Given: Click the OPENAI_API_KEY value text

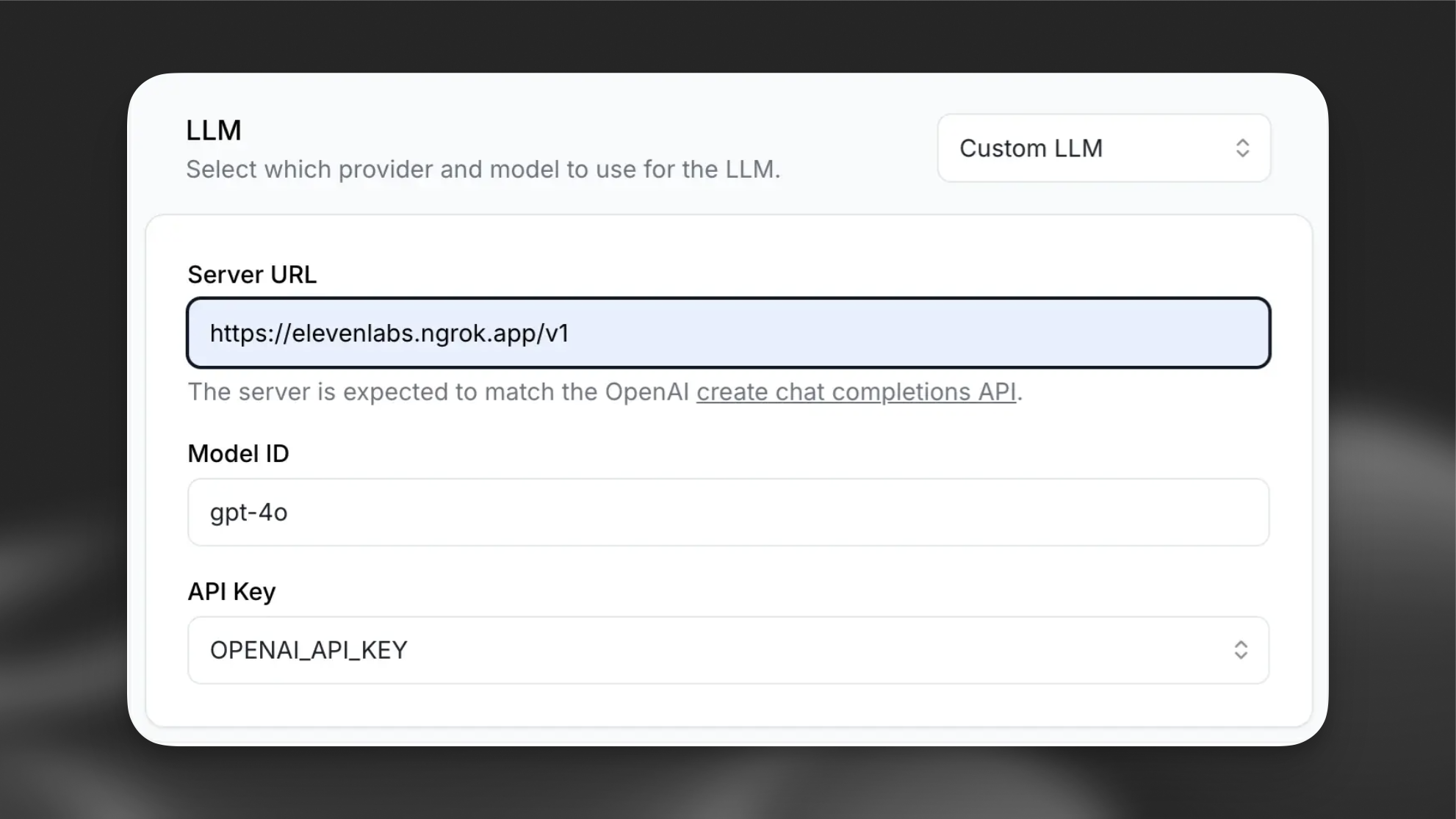Looking at the screenshot, I should click(x=309, y=650).
